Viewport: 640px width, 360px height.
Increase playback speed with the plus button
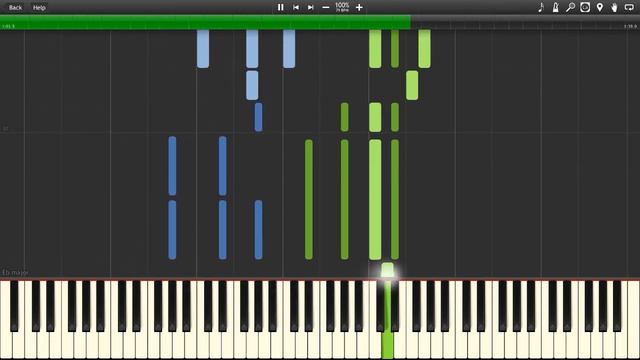[x=359, y=7]
